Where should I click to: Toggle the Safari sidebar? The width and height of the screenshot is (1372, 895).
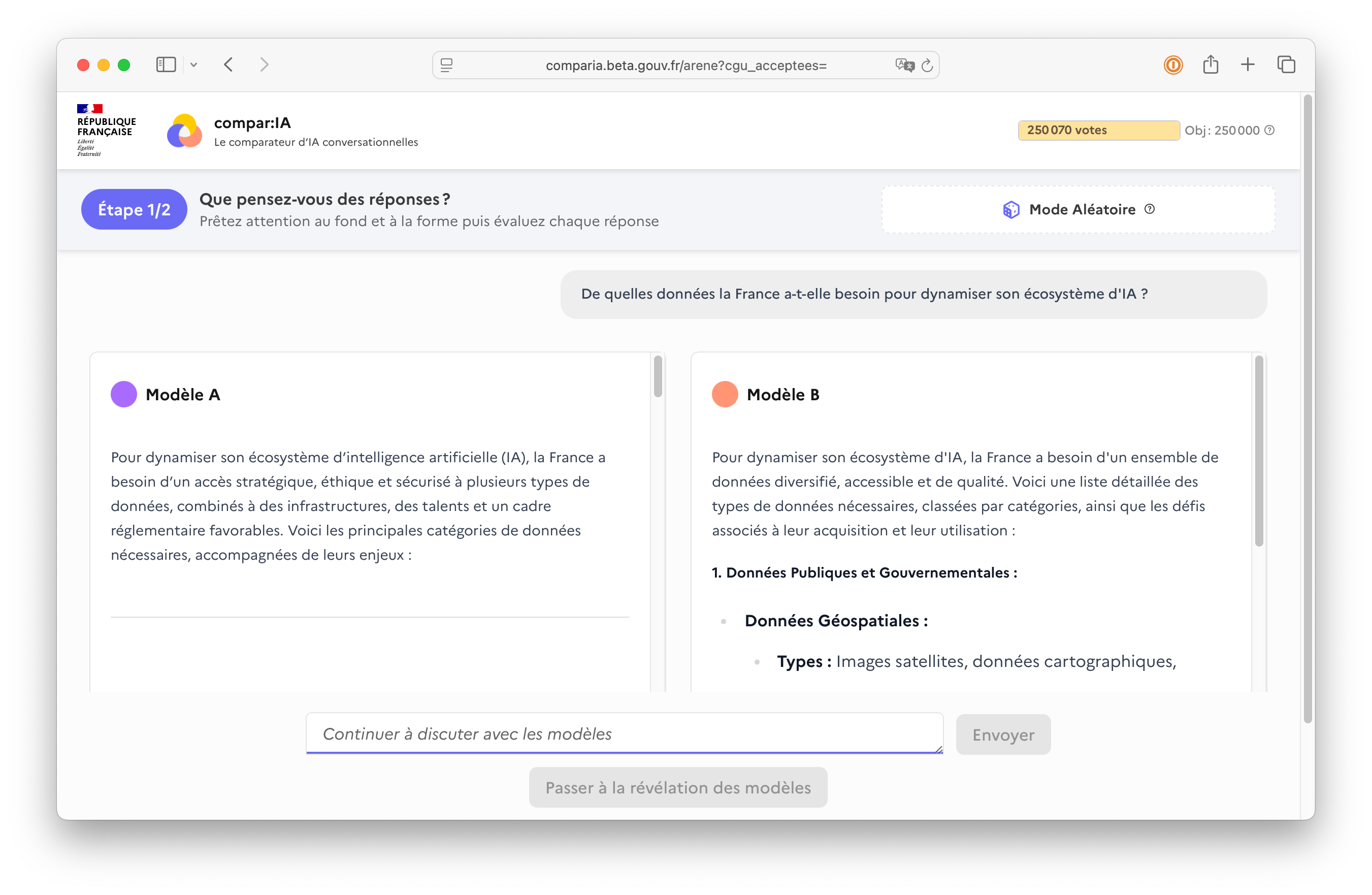(166, 65)
